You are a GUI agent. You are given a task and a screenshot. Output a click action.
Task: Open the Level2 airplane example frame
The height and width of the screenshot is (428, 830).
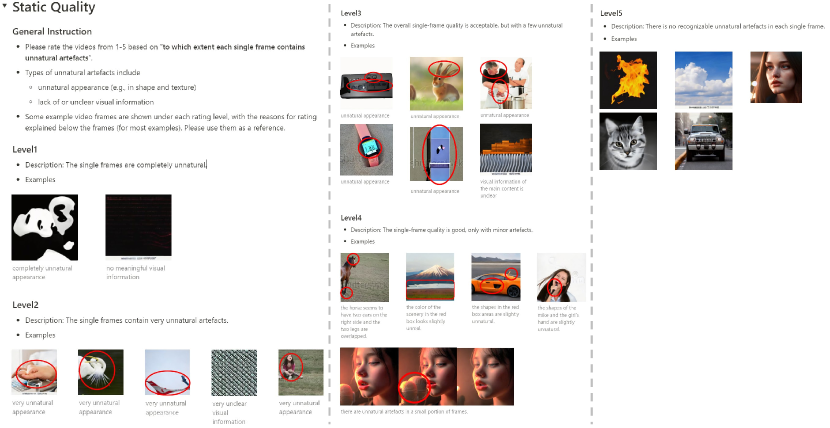coord(167,372)
